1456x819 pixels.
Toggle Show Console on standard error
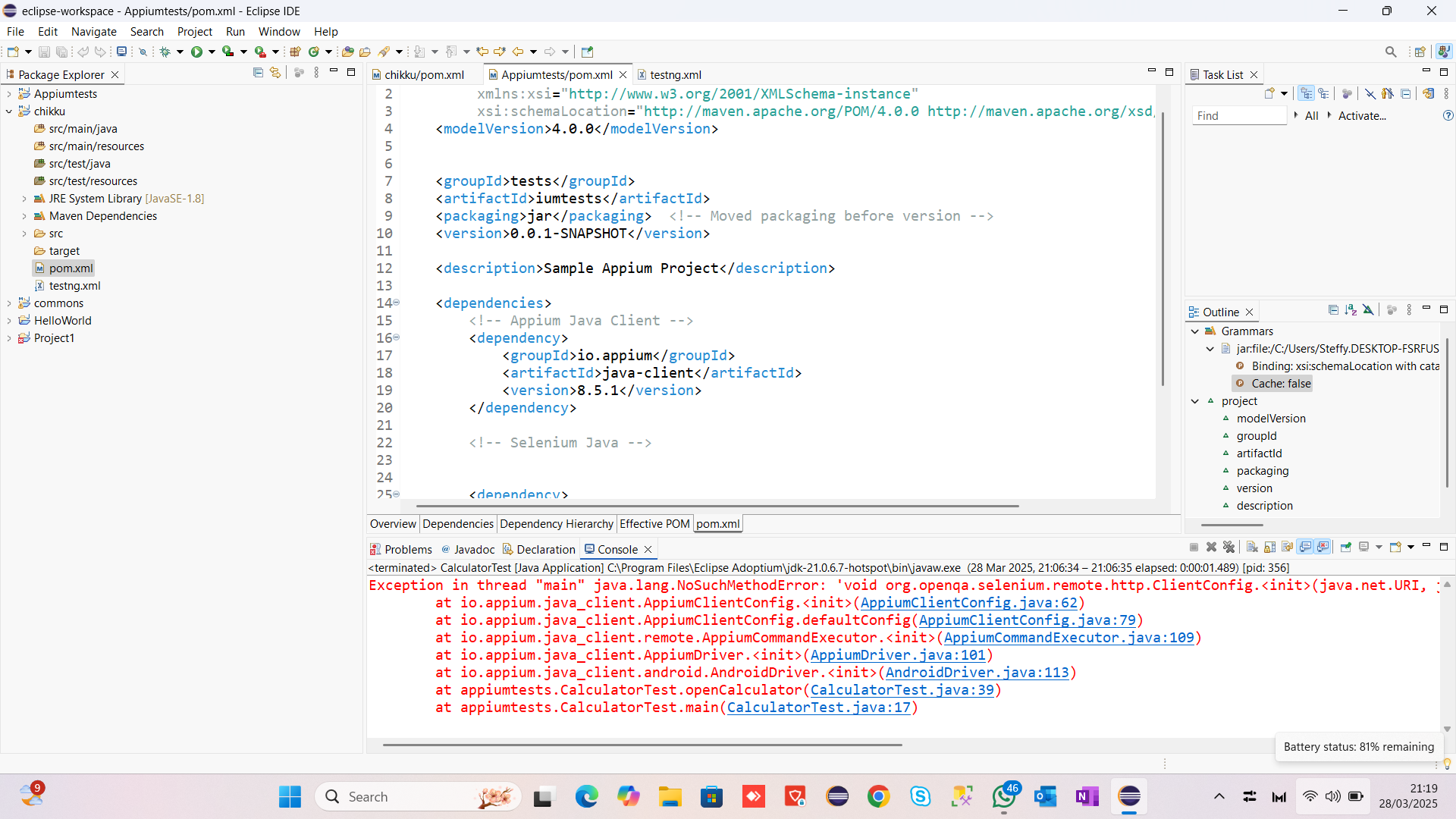(x=1323, y=548)
